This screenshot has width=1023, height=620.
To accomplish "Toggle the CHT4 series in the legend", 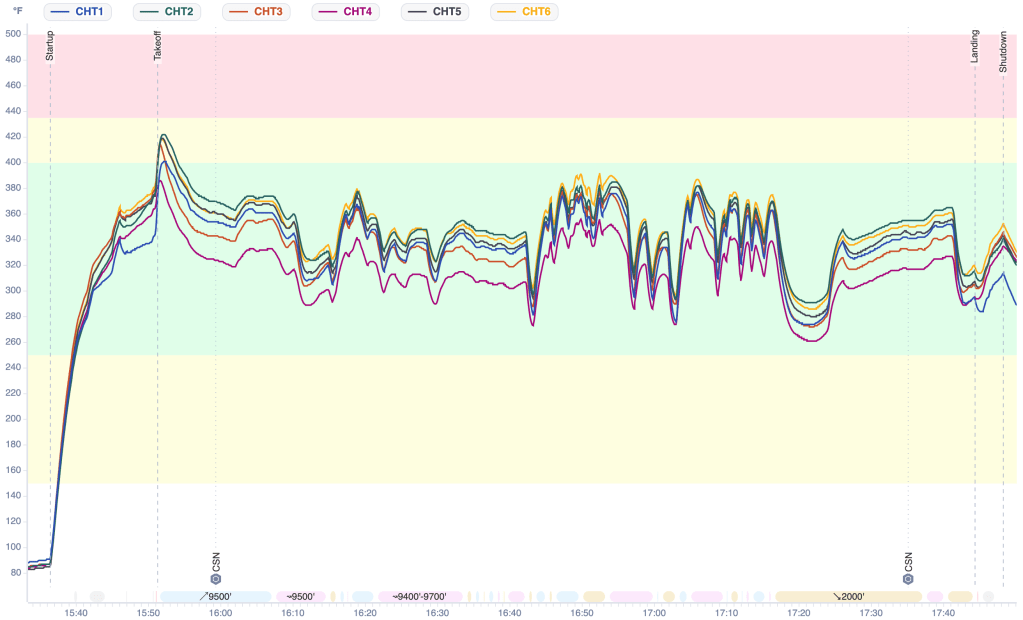I will click(x=346, y=12).
